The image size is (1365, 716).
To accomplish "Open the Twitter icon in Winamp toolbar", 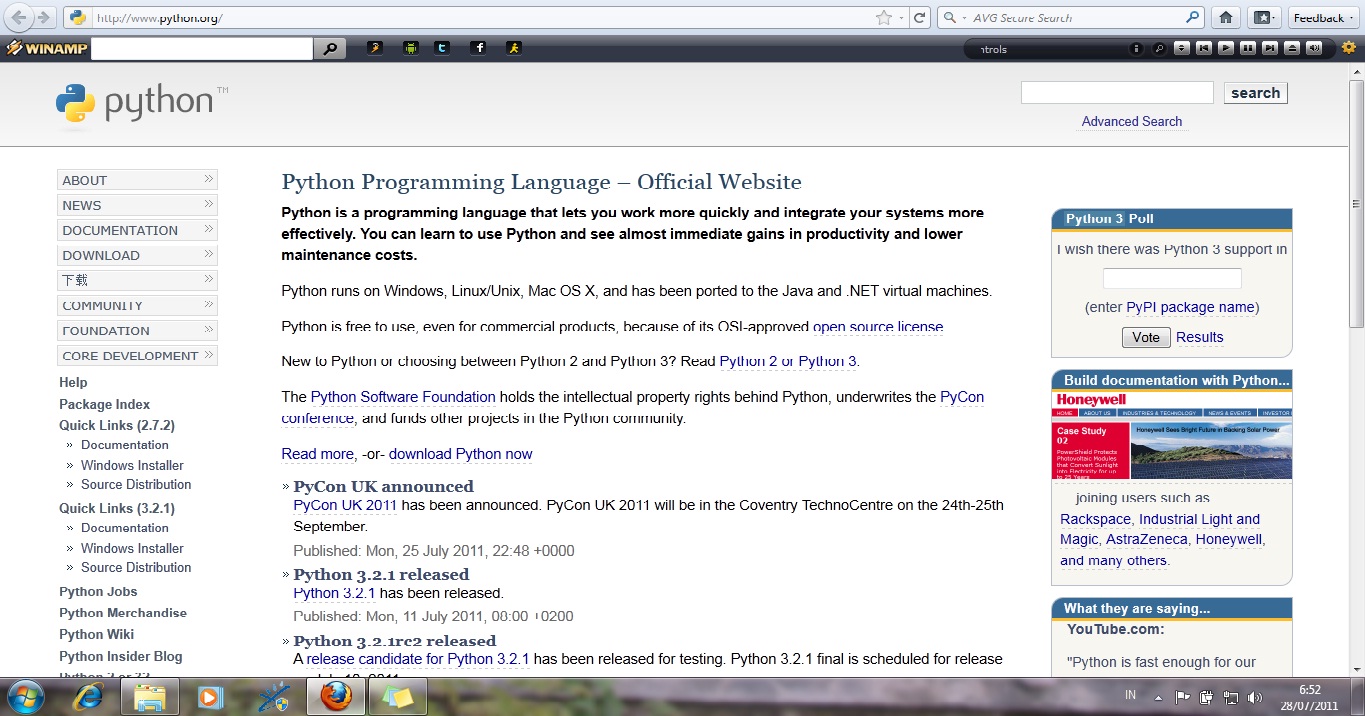I will point(442,48).
